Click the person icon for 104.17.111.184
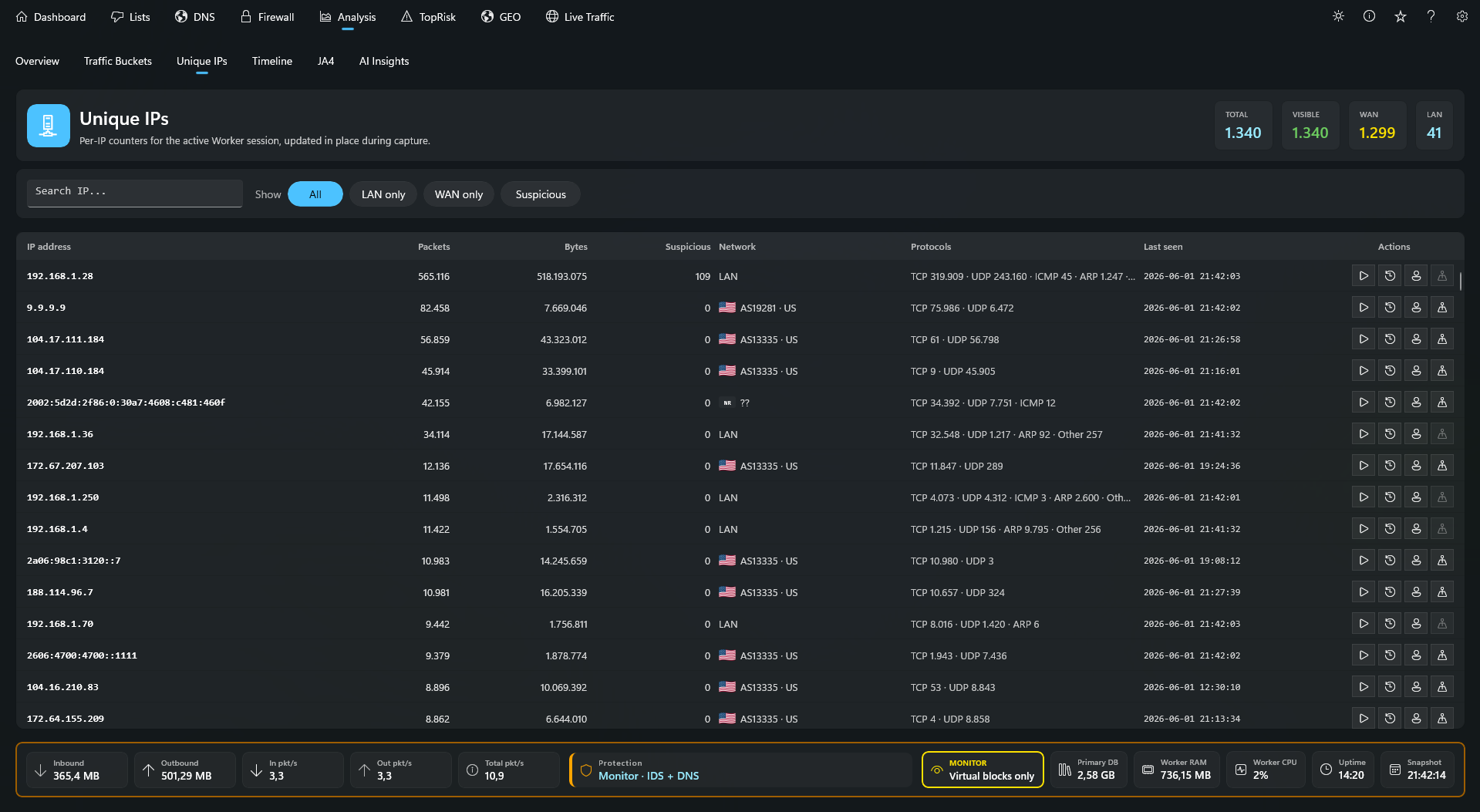The width and height of the screenshot is (1480, 812). [x=1416, y=339]
